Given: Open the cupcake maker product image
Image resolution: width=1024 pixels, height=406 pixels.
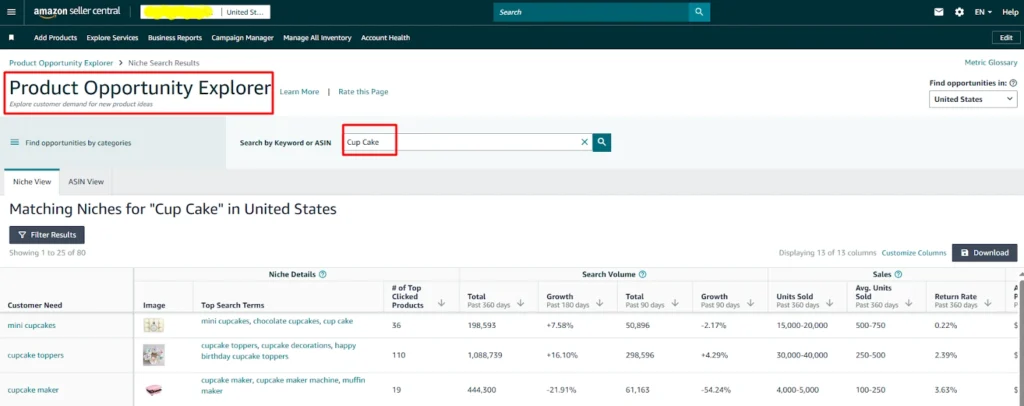Looking at the screenshot, I should point(154,390).
